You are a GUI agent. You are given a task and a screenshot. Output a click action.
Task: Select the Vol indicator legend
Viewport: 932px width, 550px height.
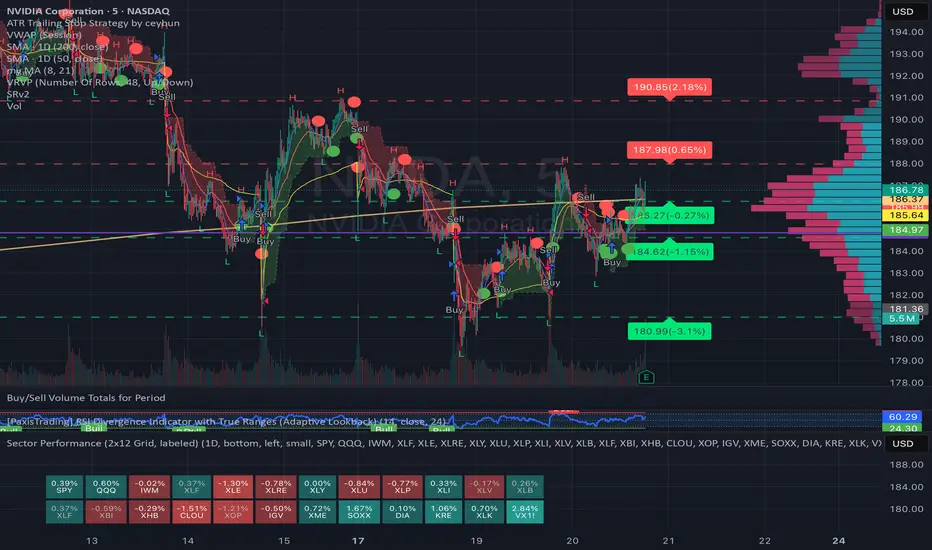click(14, 106)
